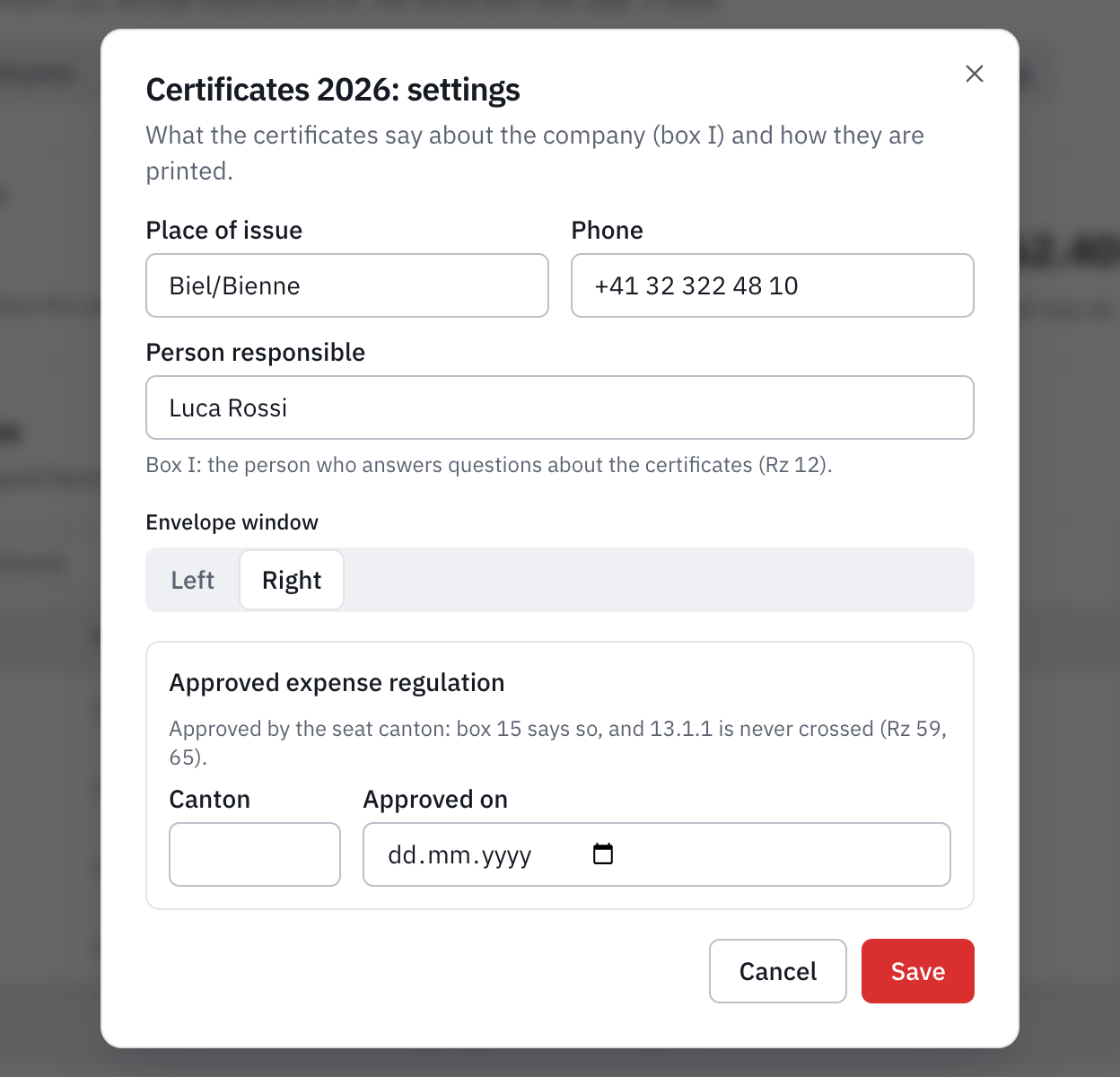Click the 'Canton' label
This screenshot has height=1077, width=1120.
click(x=210, y=800)
